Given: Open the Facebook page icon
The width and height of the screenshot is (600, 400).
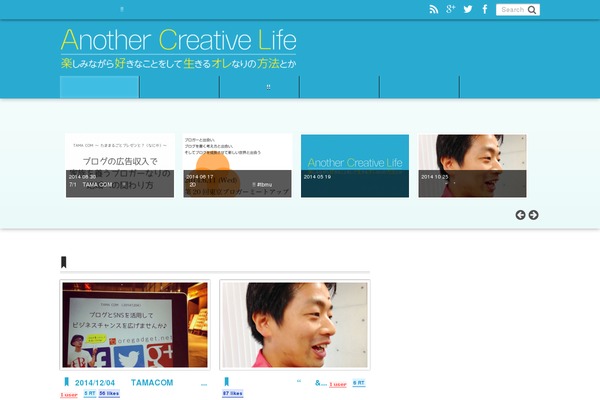Looking at the screenshot, I should [x=485, y=9].
